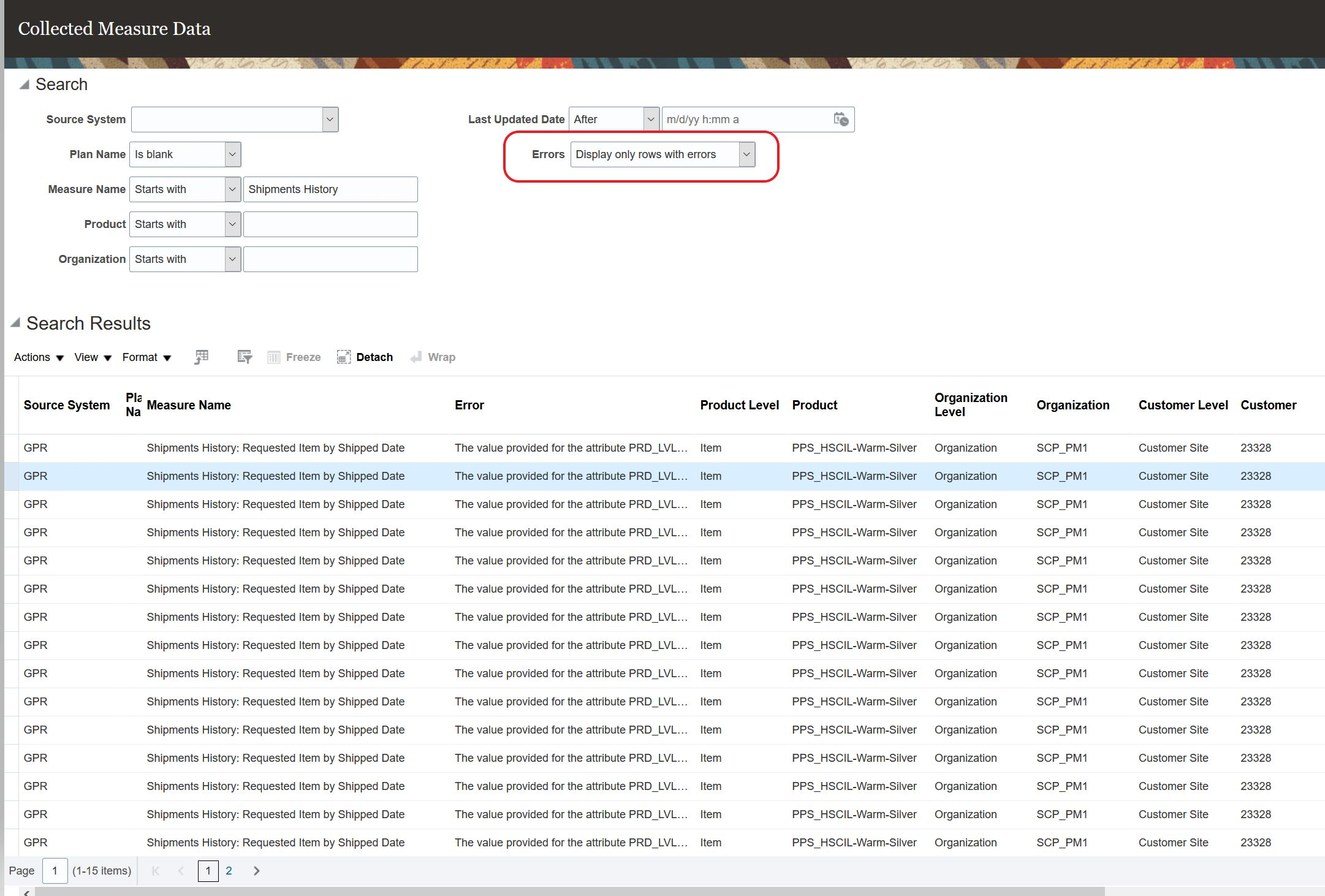
Task: Open the Source System dropdown
Action: 330,120
